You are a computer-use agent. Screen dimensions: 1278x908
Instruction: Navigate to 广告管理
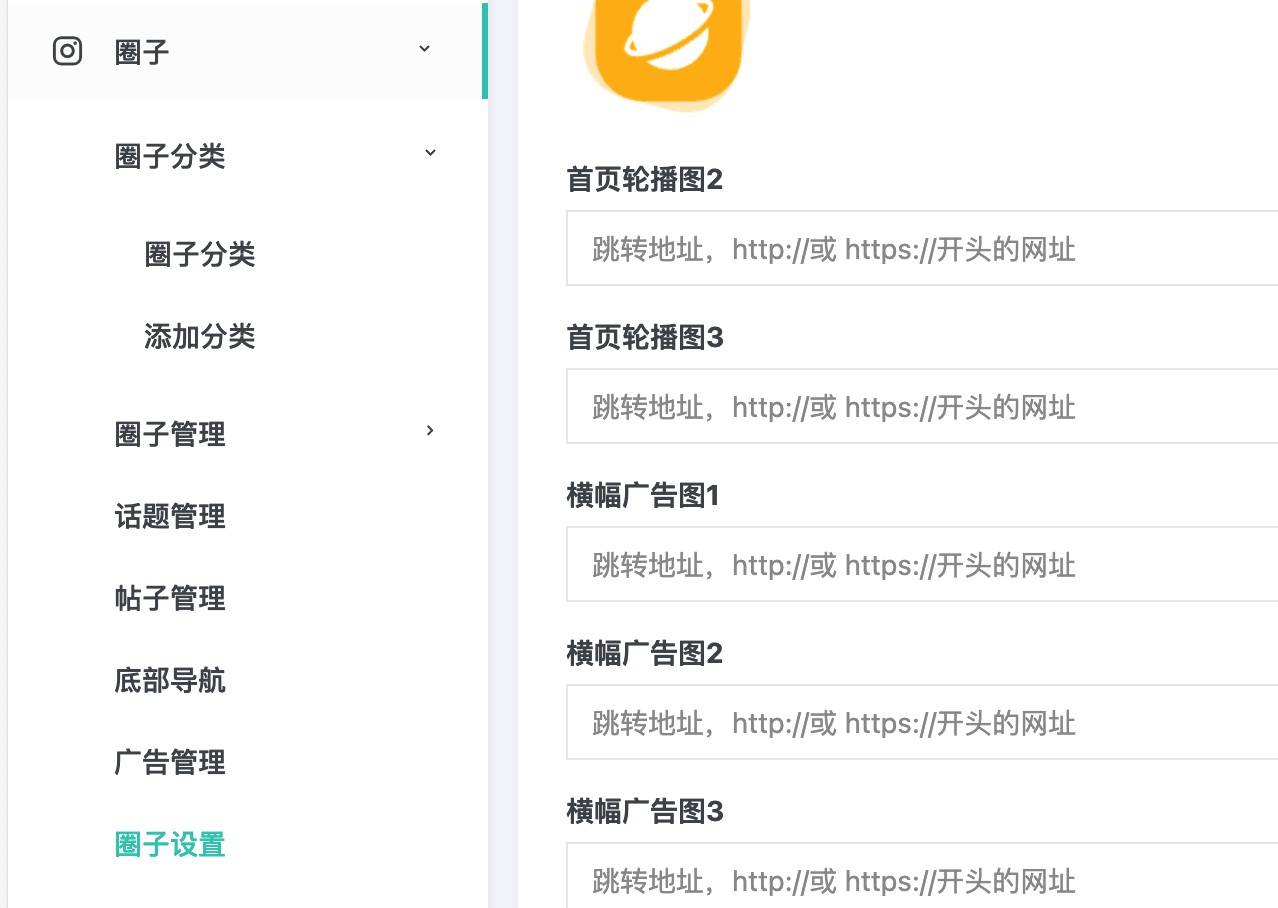[170, 763]
